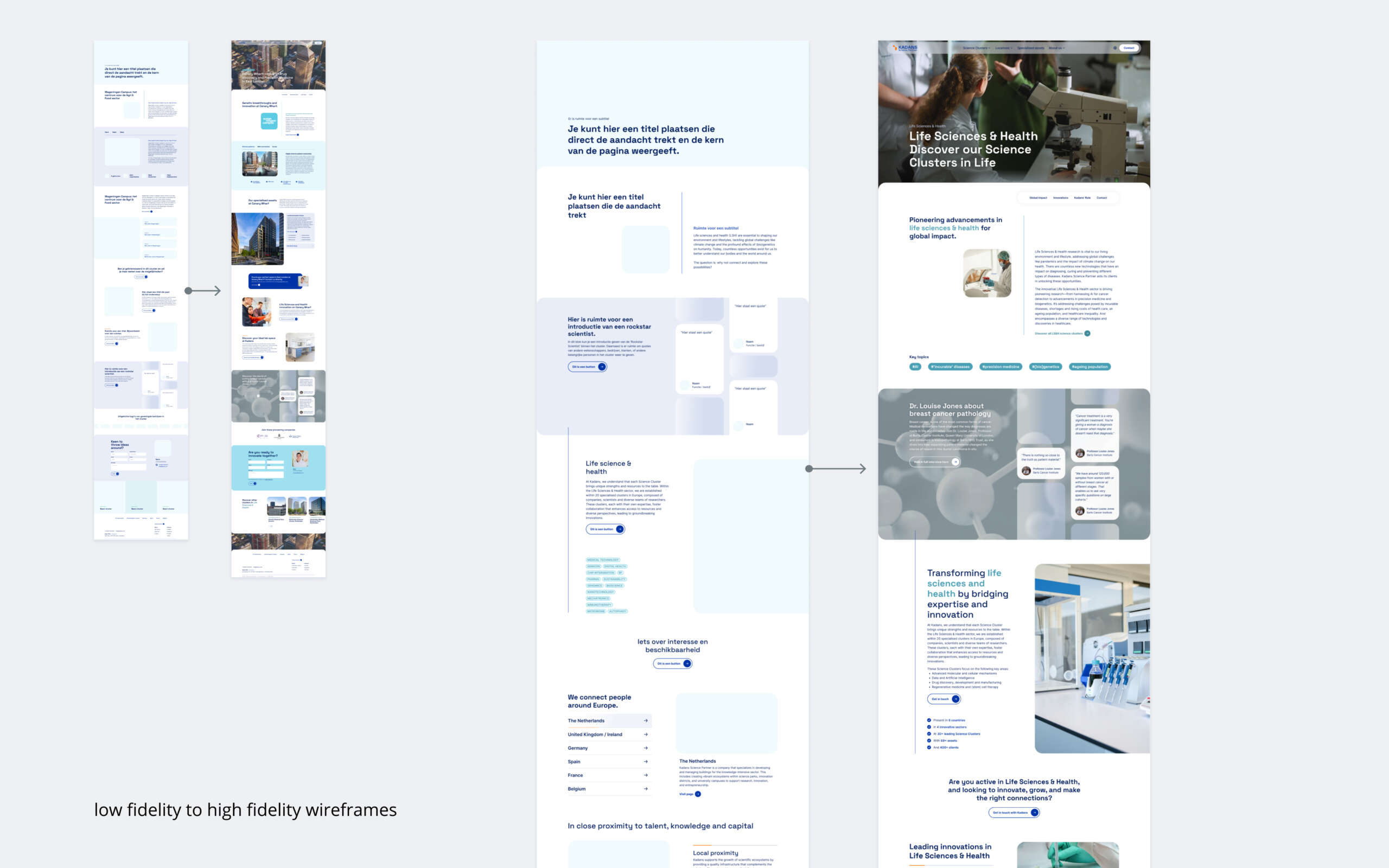Viewport: 1389px width, 868px height.
Task: Click the arrow next to Belgium
Action: click(646, 789)
